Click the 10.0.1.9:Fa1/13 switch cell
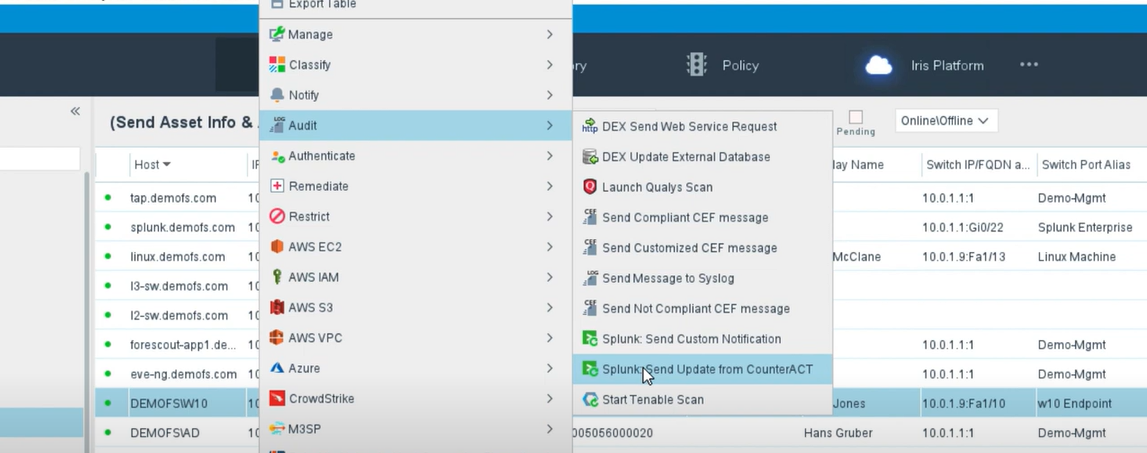 (964, 257)
